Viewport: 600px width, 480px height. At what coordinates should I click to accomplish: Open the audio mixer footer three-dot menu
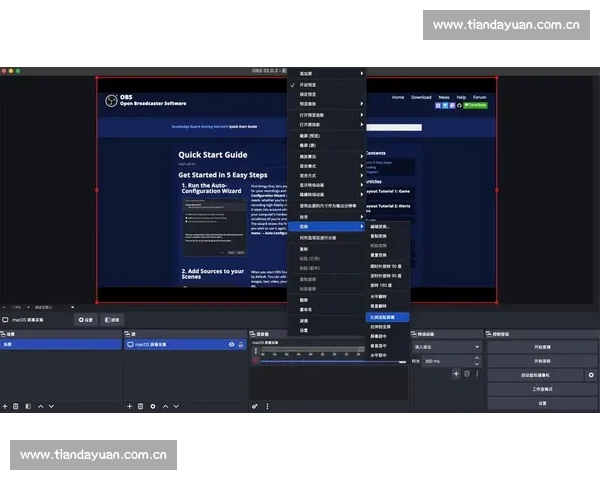[x=267, y=406]
